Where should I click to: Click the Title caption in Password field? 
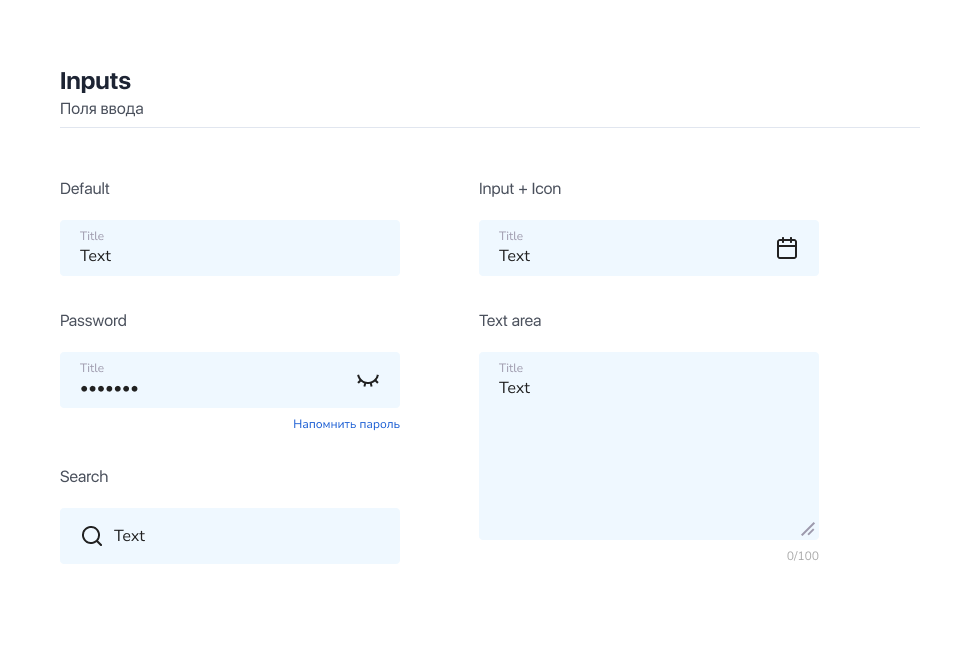click(92, 368)
